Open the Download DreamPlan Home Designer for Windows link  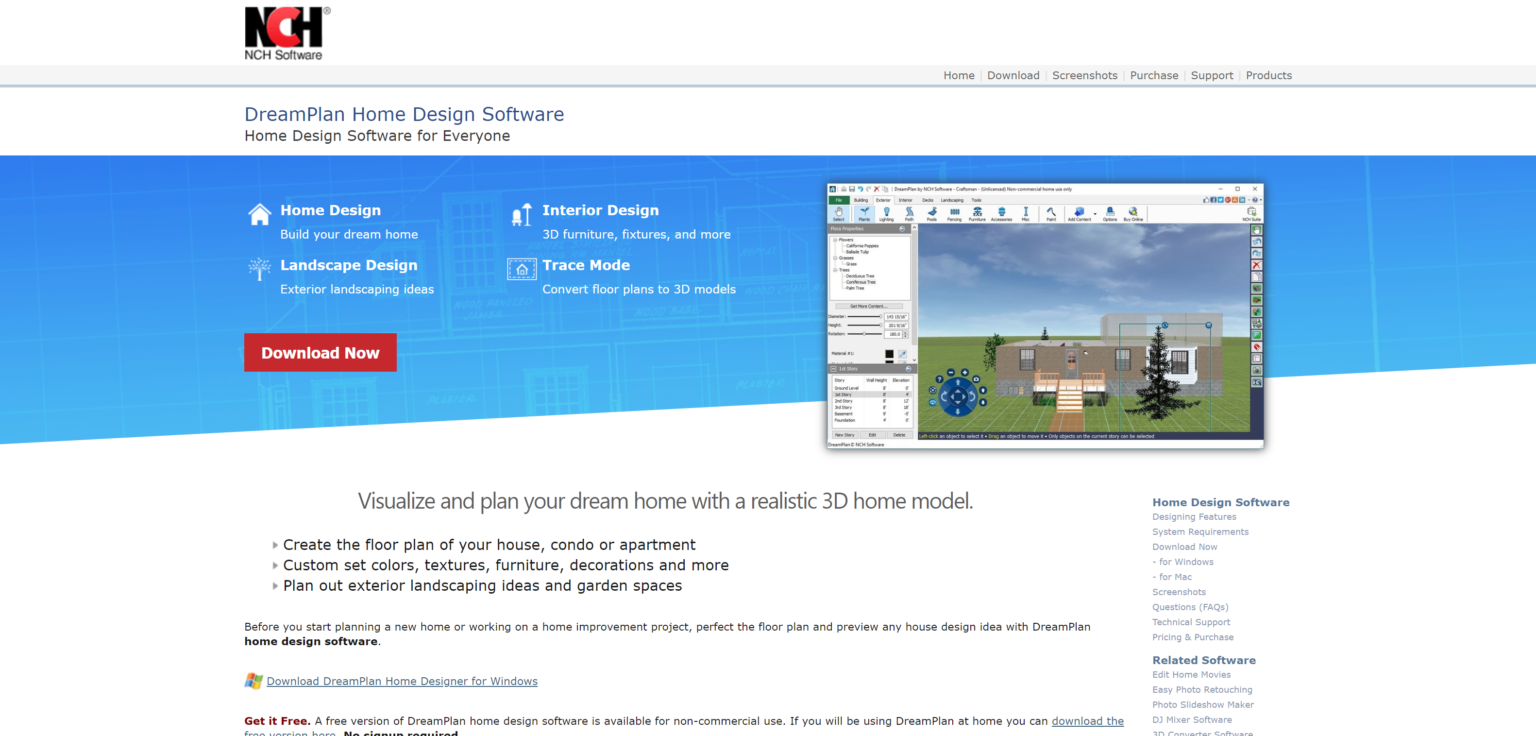click(402, 681)
